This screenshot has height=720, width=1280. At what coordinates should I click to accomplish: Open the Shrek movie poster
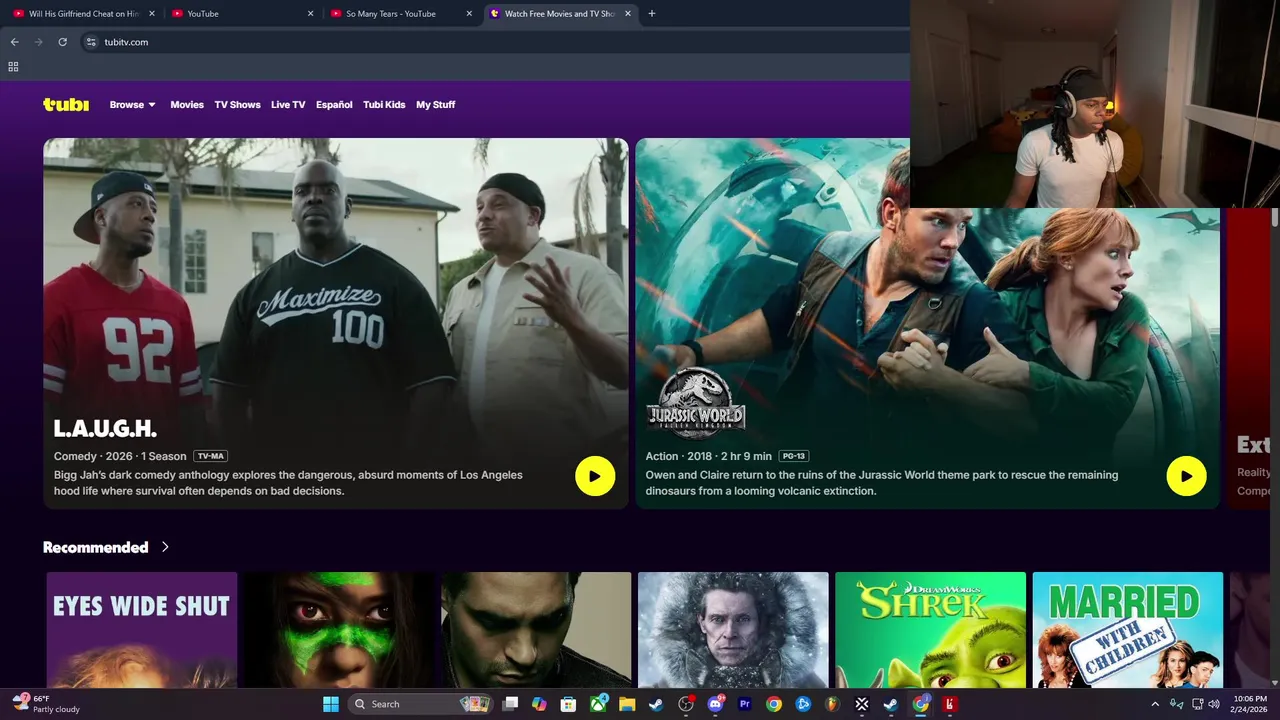930,630
